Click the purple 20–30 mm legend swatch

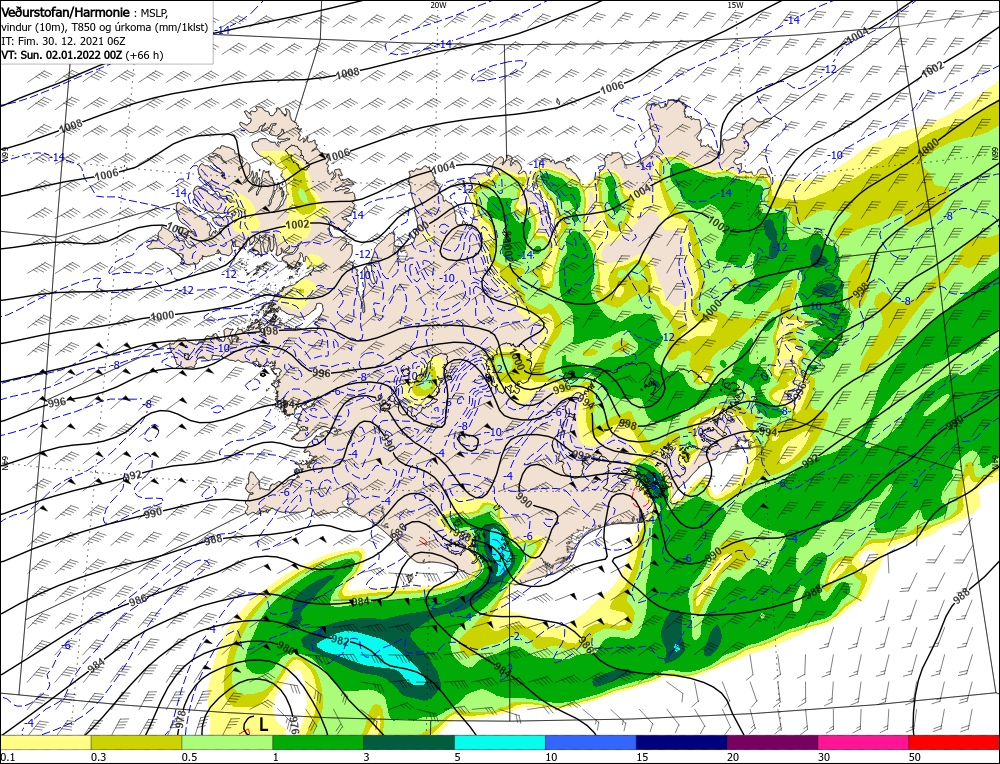(x=772, y=742)
